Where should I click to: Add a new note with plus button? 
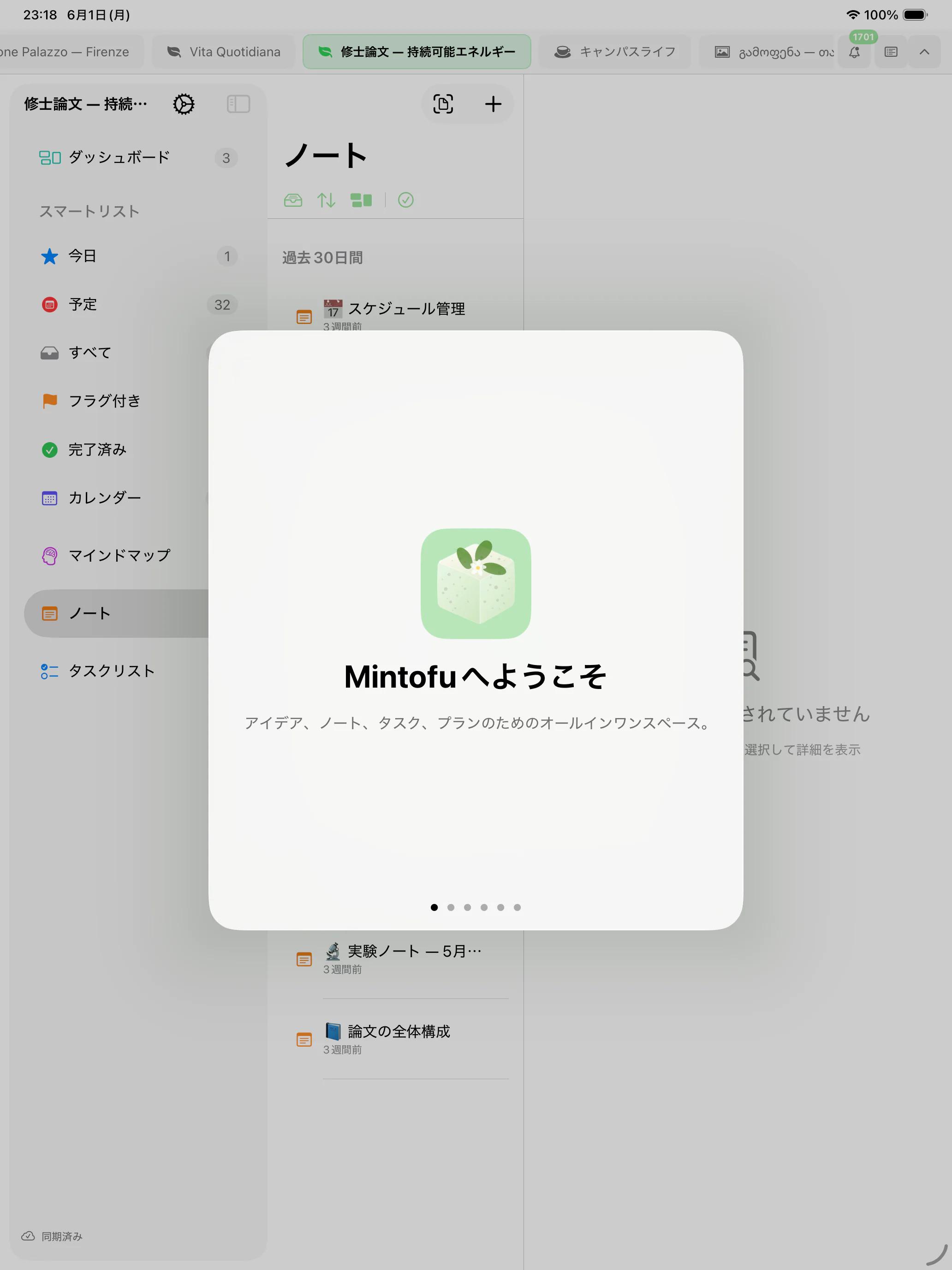point(493,104)
